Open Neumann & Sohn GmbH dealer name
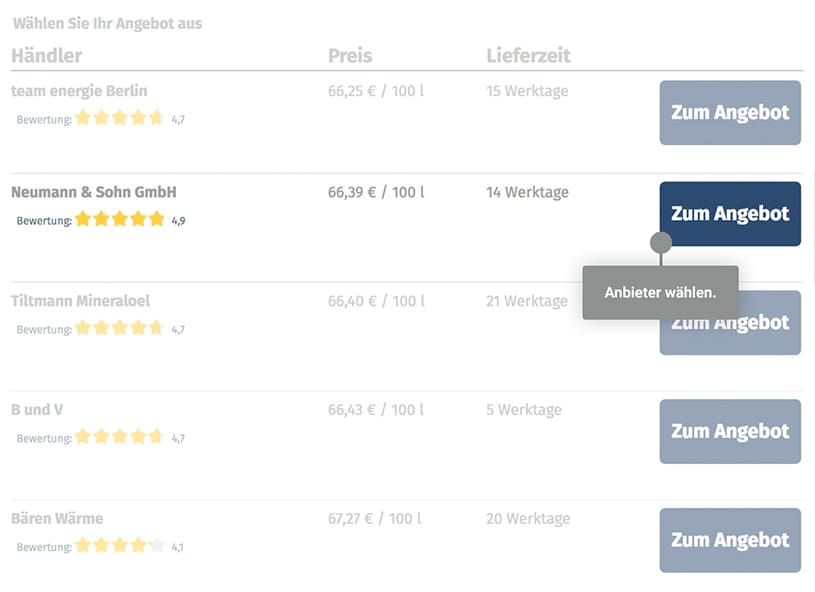The height and width of the screenshot is (592, 815). click(94, 192)
